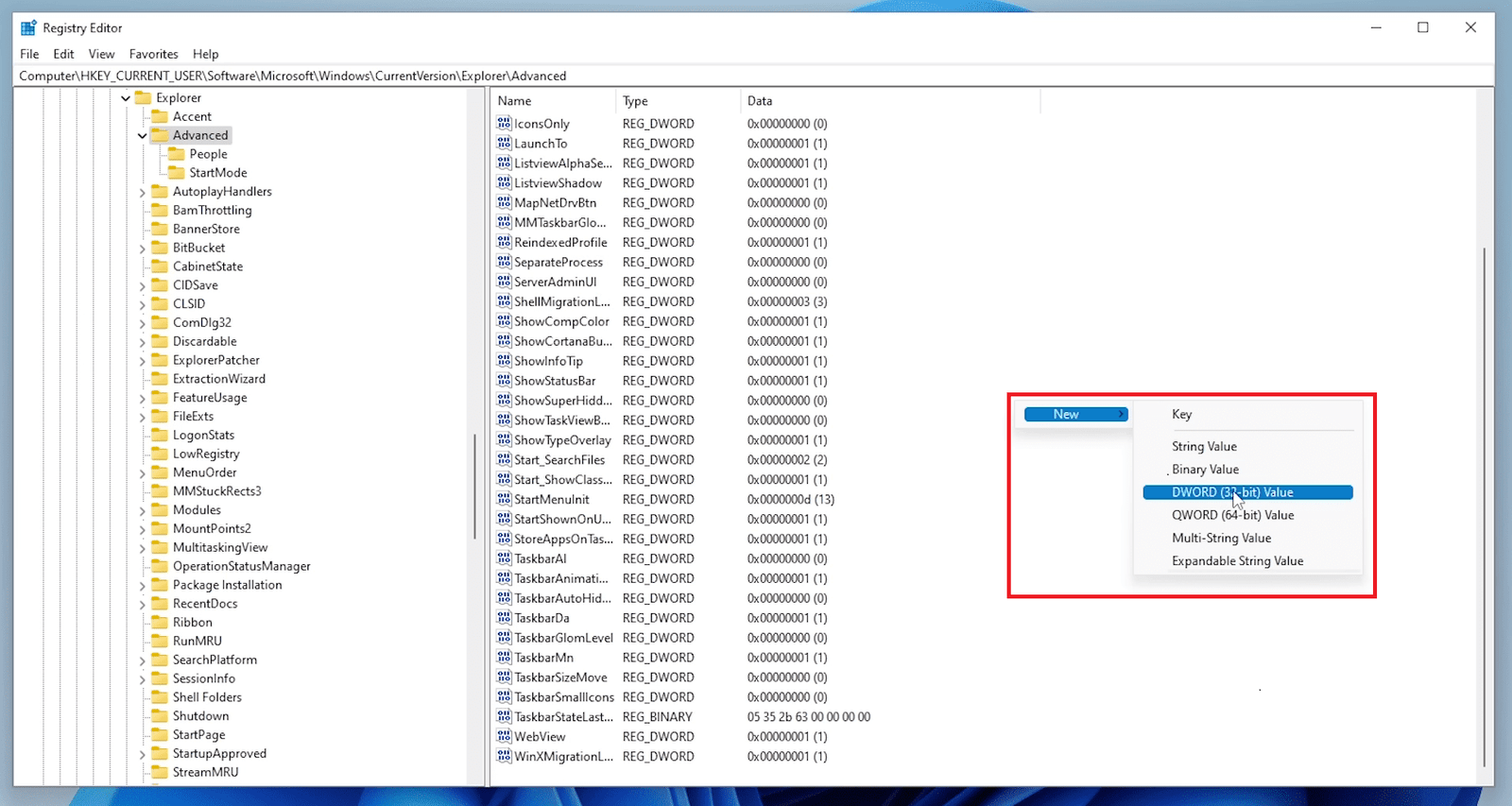Screen dimensions: 1512x806
Task: Click the TaskbarAl DWORD value icon
Action: 504,558
